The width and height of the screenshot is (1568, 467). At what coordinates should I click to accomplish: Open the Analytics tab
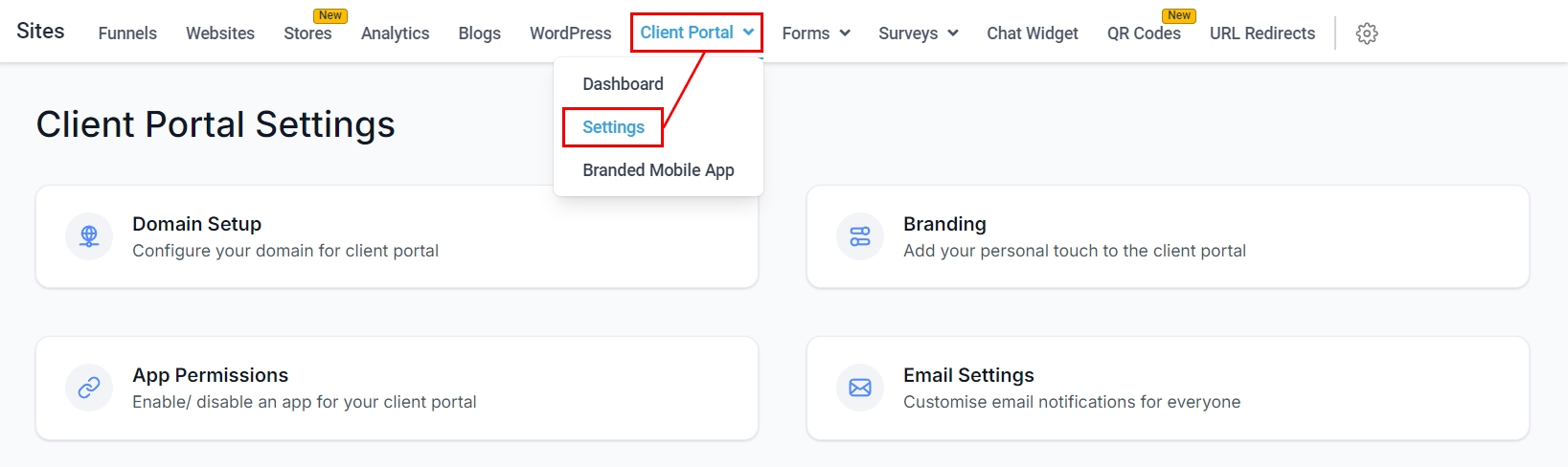[395, 33]
